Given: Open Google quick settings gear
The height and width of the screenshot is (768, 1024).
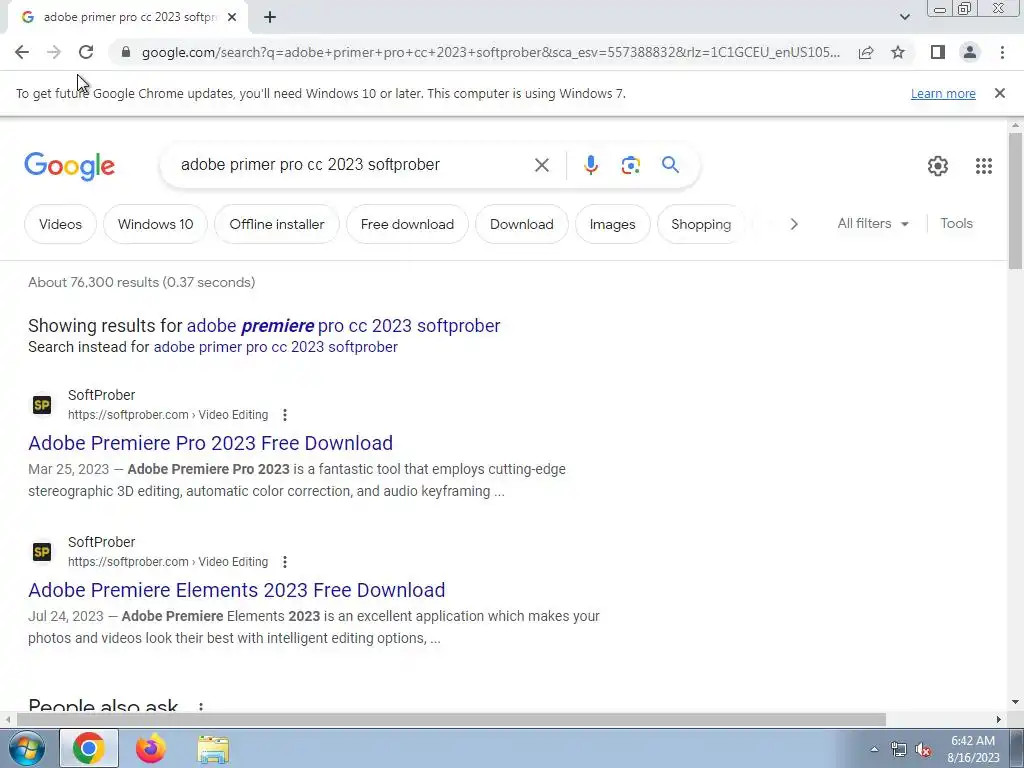Looking at the screenshot, I should (x=938, y=166).
